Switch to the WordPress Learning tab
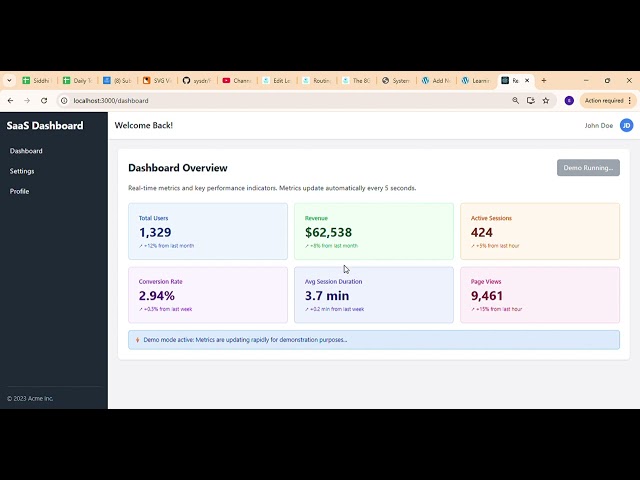The image size is (640, 480). (476, 81)
